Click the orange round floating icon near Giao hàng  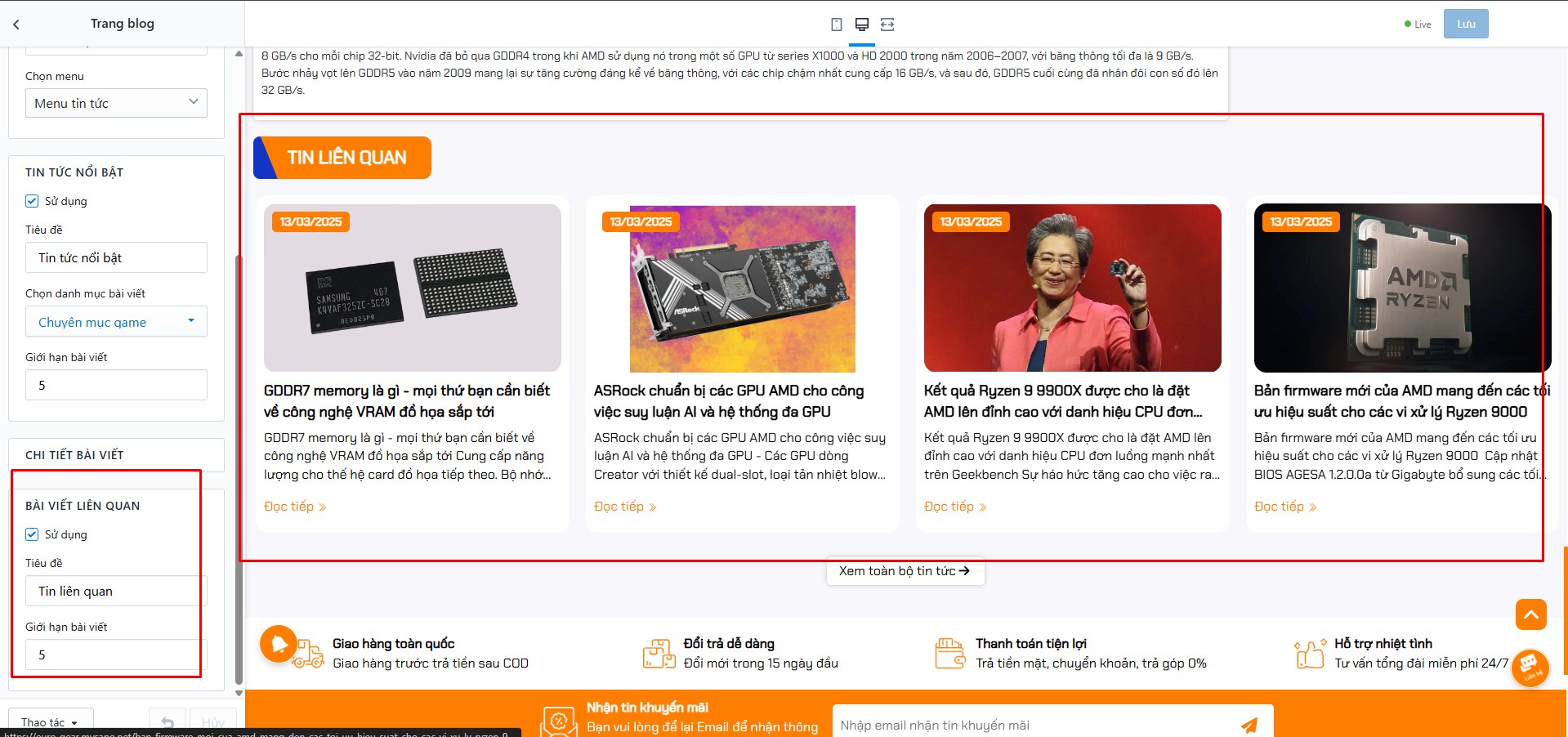click(x=279, y=643)
